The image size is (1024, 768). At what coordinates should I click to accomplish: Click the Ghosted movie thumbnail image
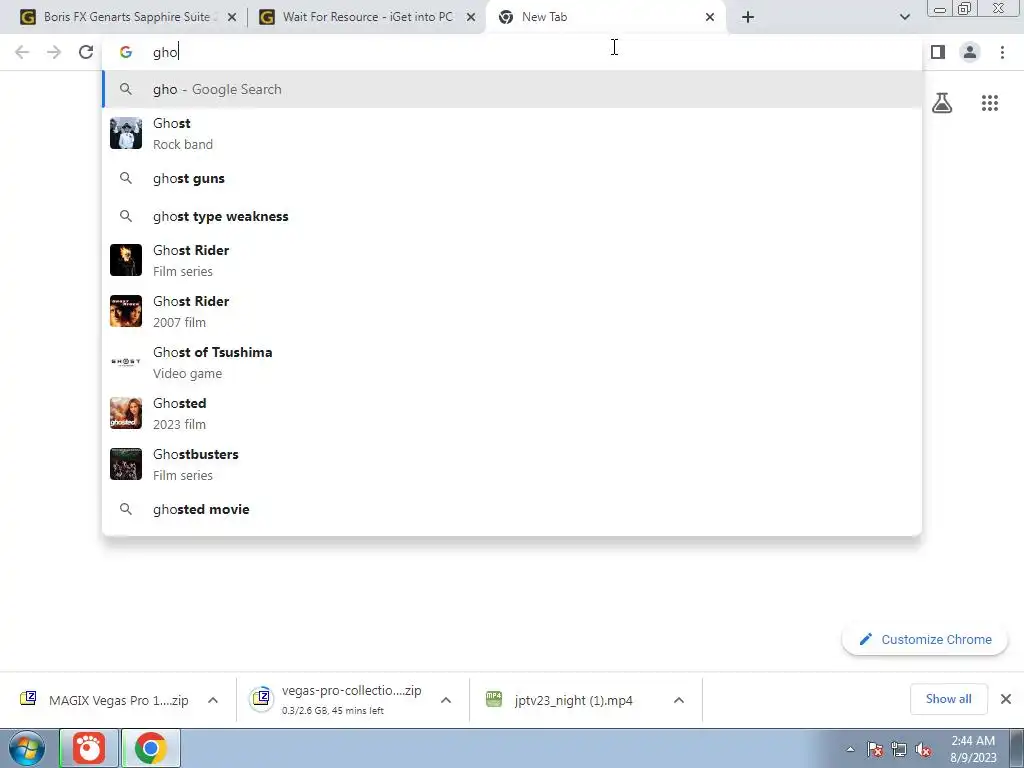pyautogui.click(x=126, y=413)
